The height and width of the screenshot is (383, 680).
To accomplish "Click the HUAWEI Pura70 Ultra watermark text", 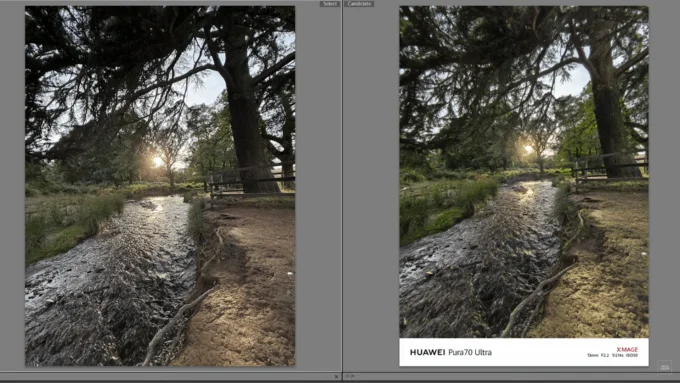I will click(451, 352).
